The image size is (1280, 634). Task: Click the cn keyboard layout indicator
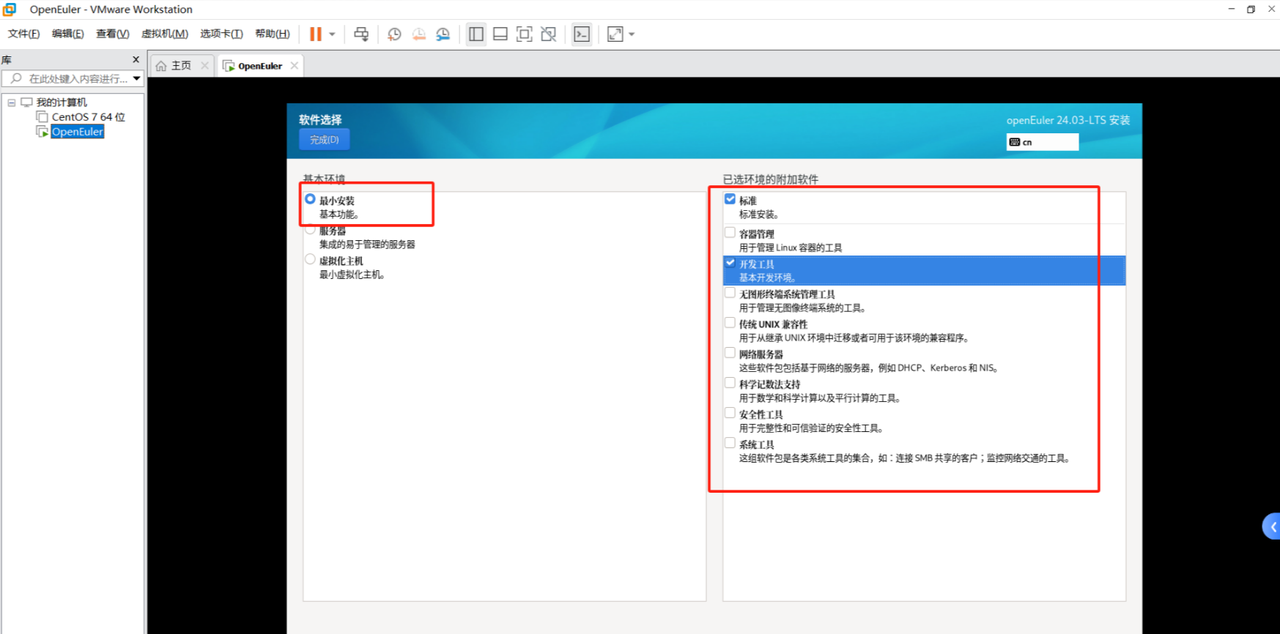click(1042, 142)
